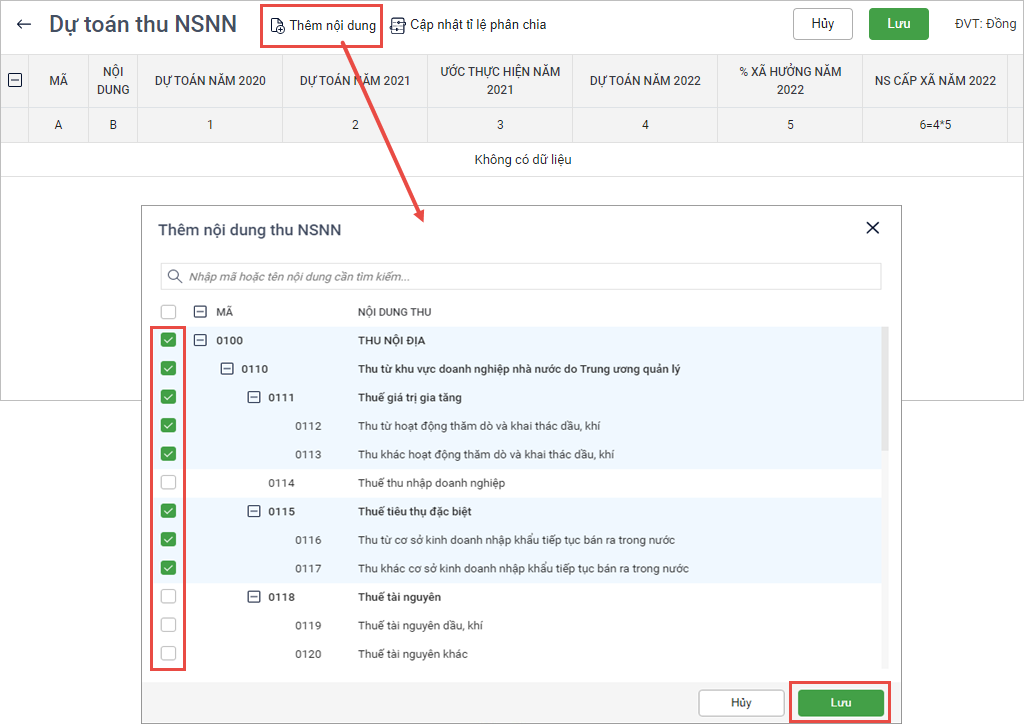Click the top green Lưu button

(x=898, y=24)
